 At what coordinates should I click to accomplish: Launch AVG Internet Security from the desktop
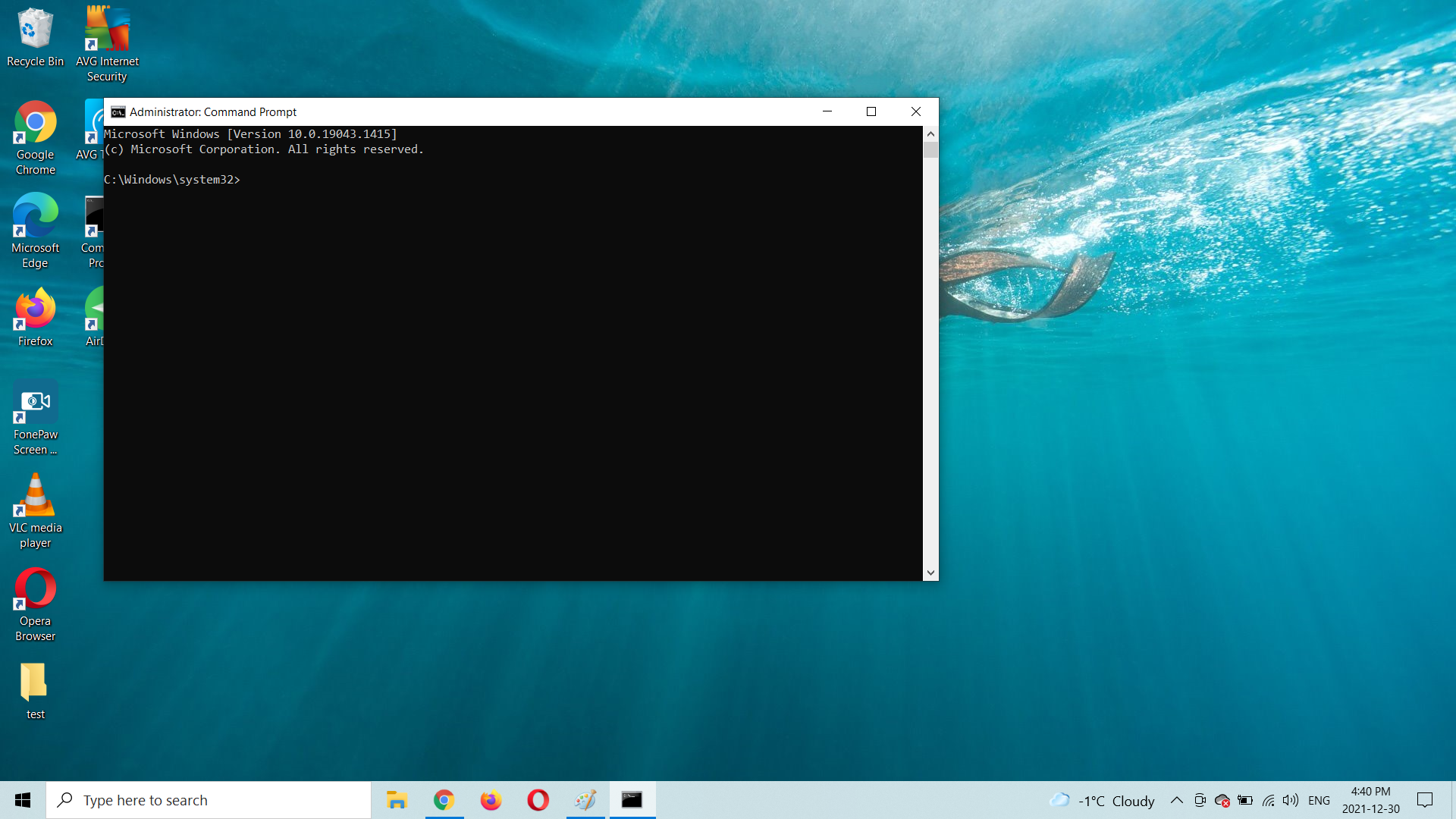[106, 27]
